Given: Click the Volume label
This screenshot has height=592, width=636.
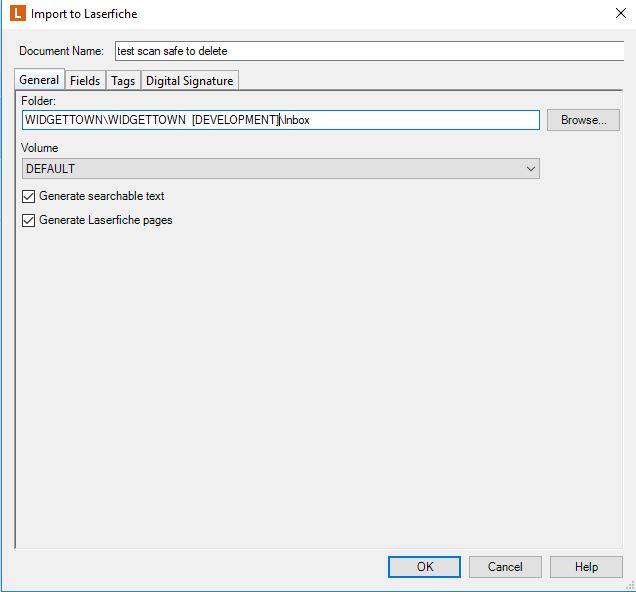Looking at the screenshot, I should point(39,148).
